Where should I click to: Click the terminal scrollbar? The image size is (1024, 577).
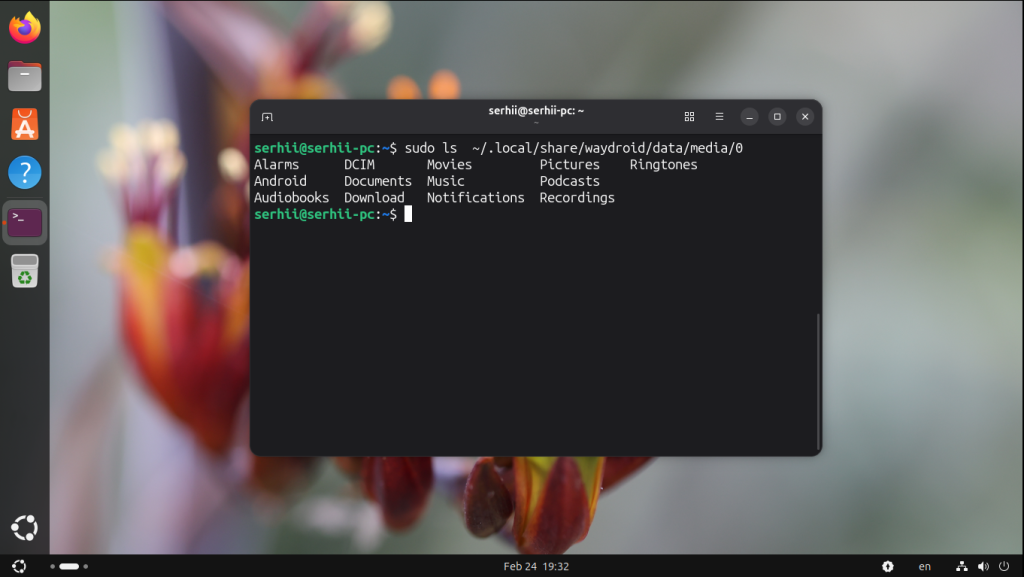click(818, 380)
